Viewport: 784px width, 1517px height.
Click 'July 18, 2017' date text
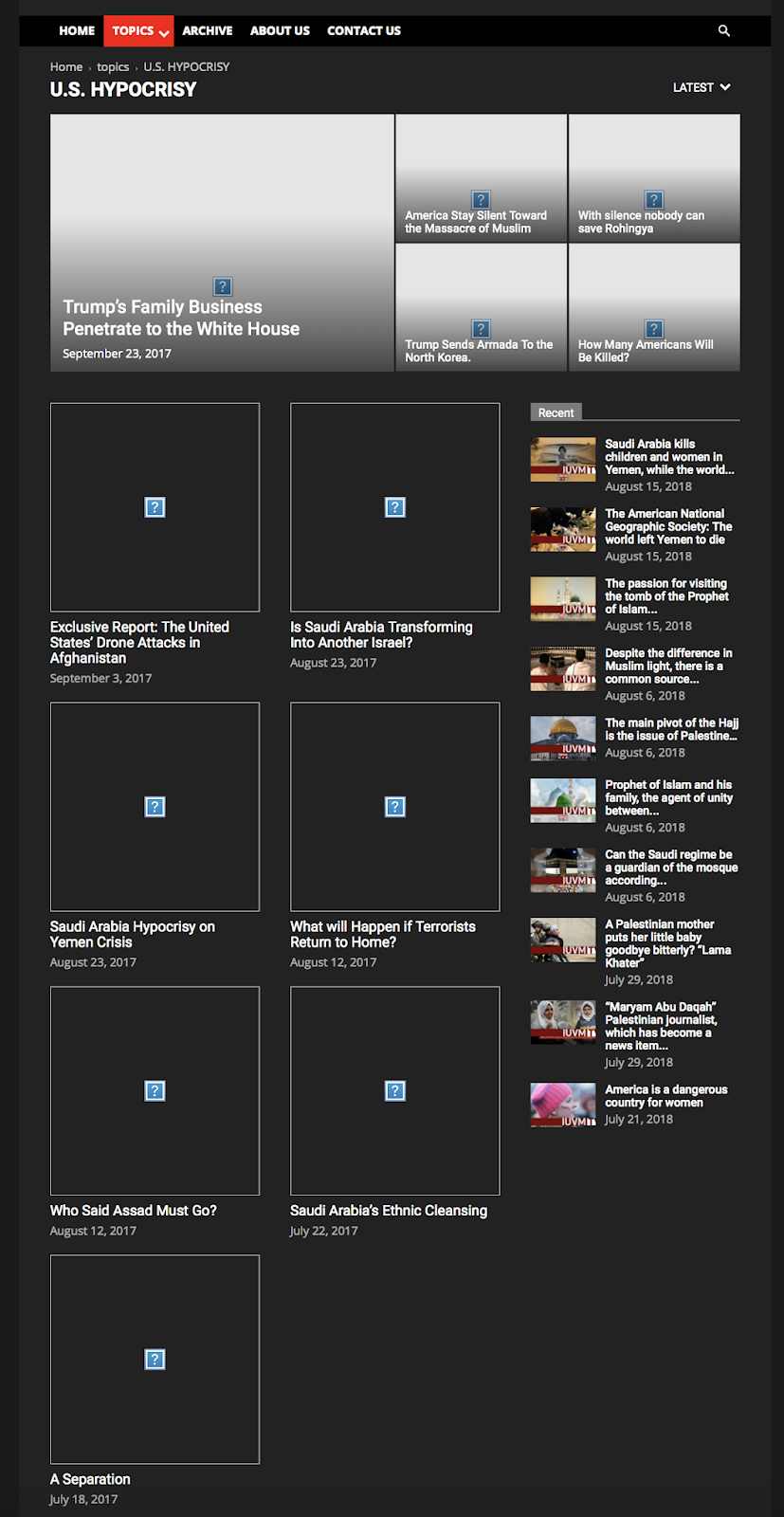pyautogui.click(x=83, y=1499)
